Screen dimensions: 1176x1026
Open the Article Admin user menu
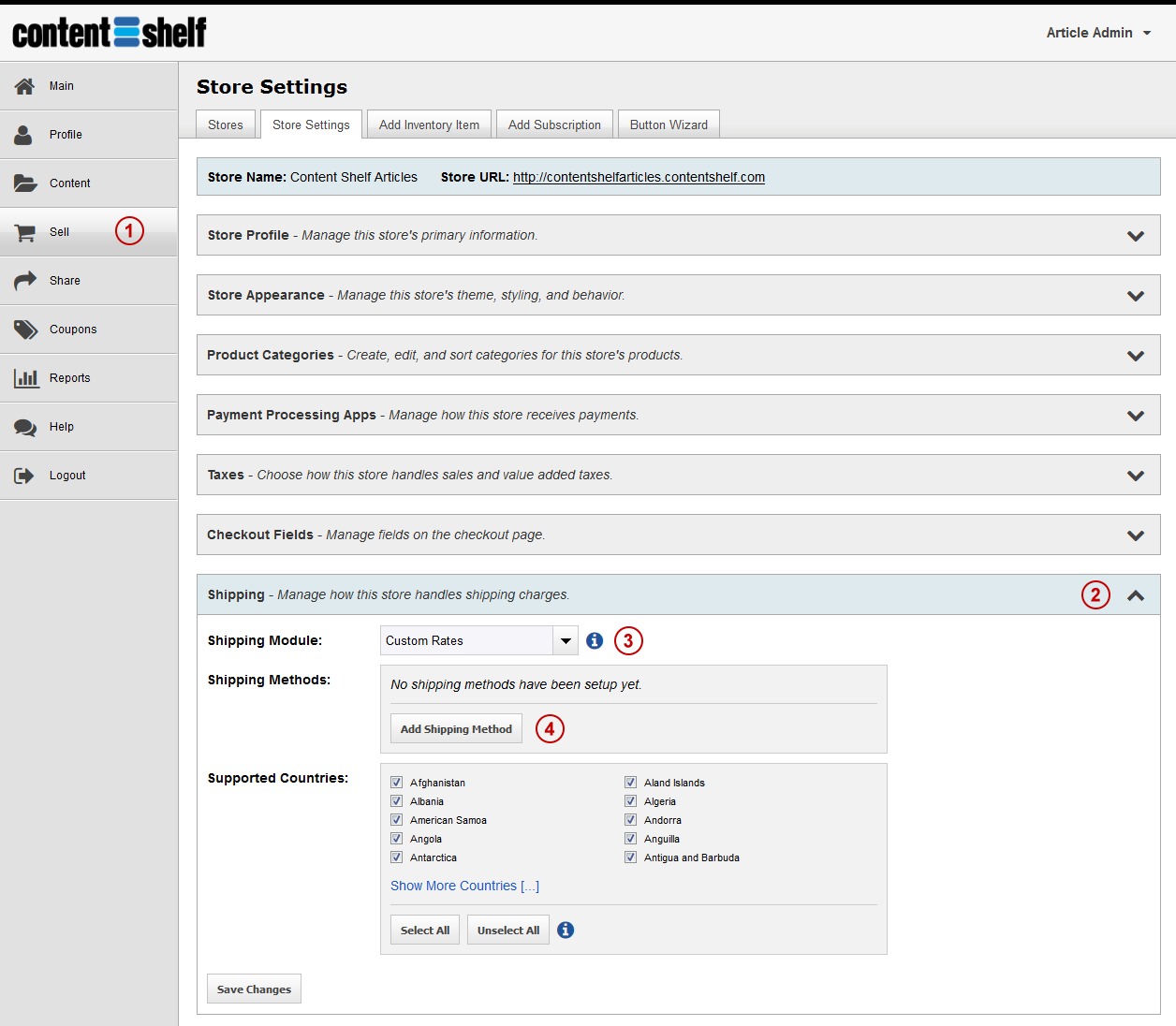[1098, 33]
